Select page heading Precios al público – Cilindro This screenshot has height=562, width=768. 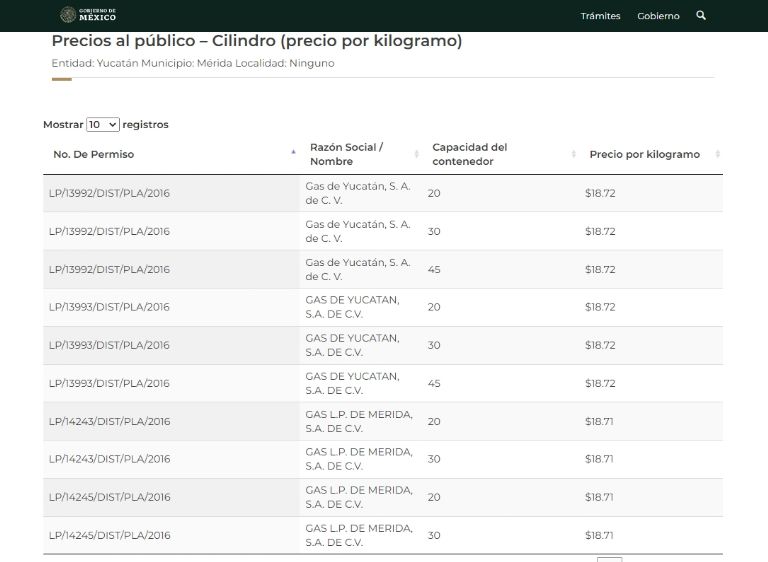(257, 41)
